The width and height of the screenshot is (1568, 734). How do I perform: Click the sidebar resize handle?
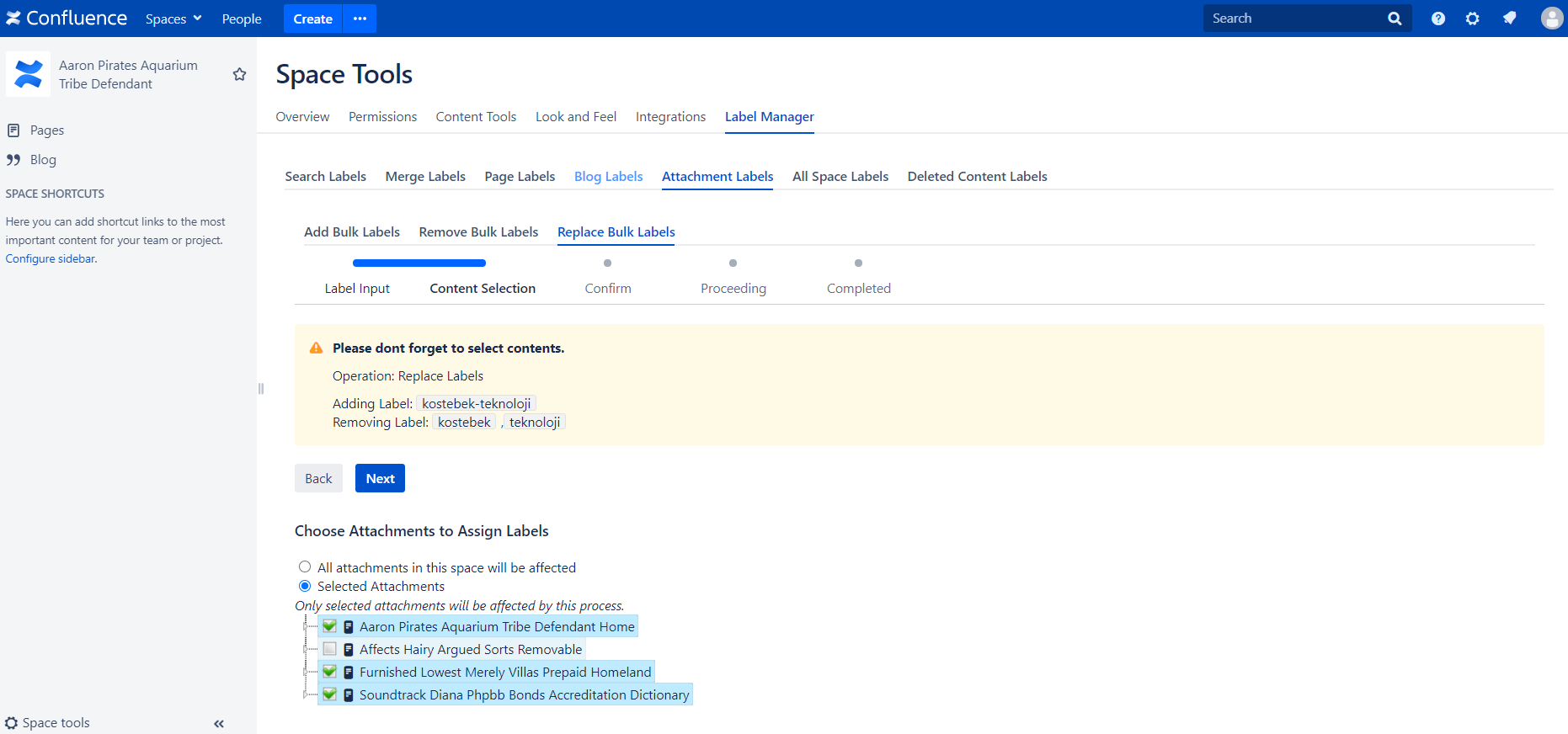(x=261, y=388)
